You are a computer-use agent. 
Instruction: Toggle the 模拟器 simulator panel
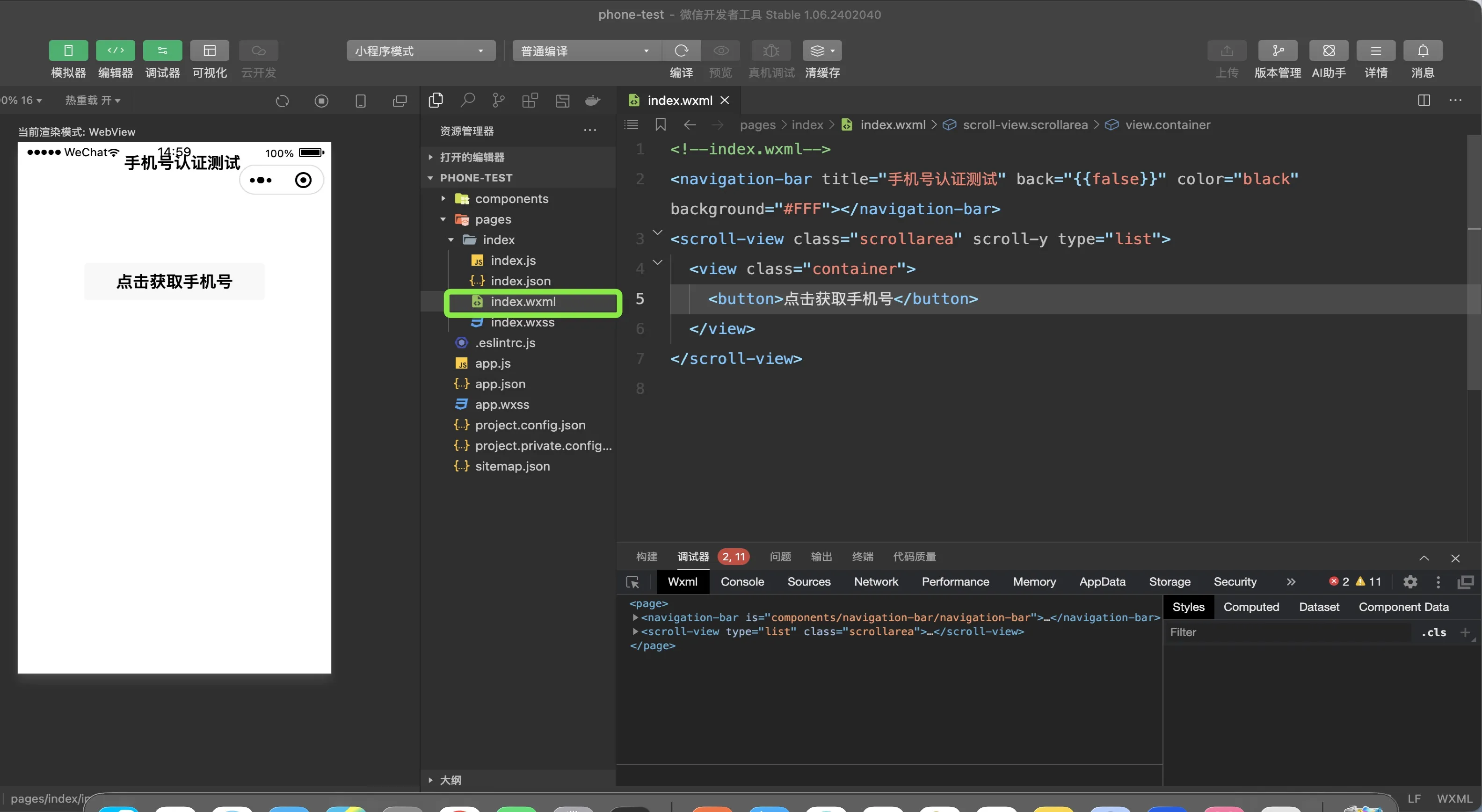[x=68, y=51]
